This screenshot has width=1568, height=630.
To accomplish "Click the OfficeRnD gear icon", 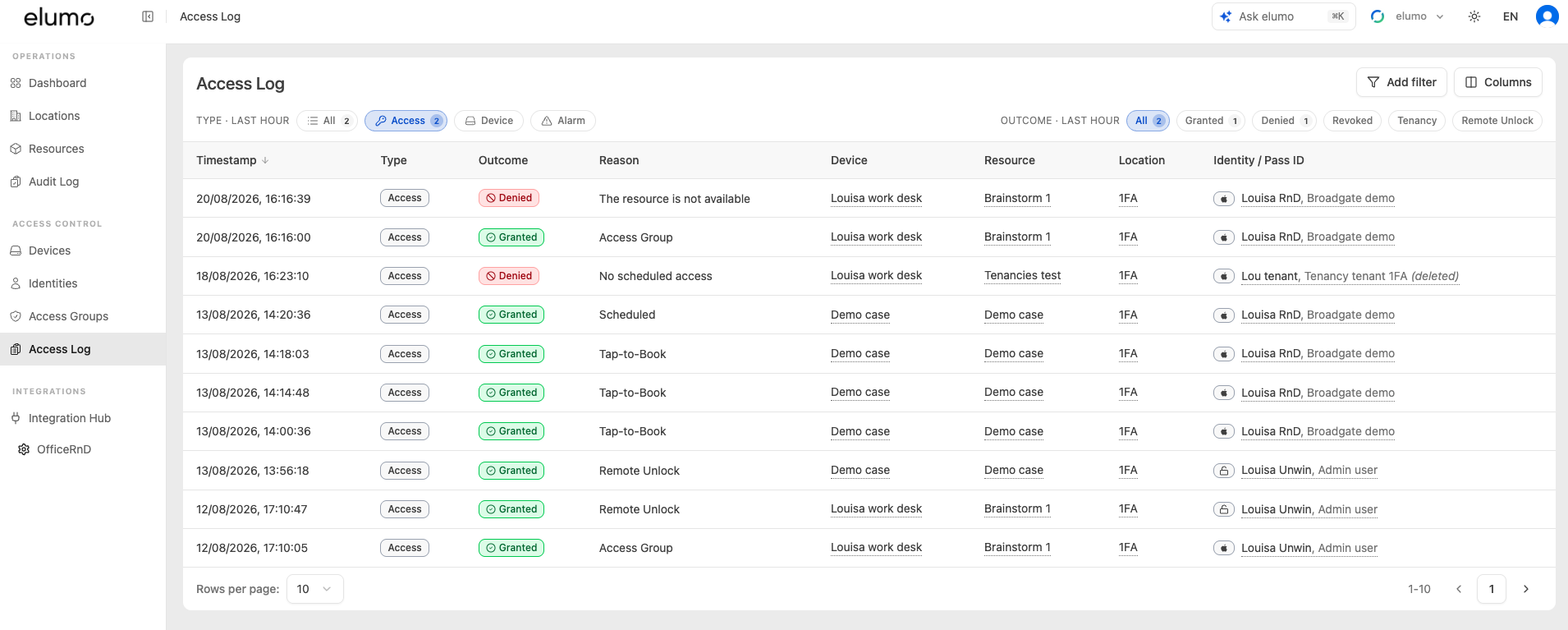I will (24, 449).
